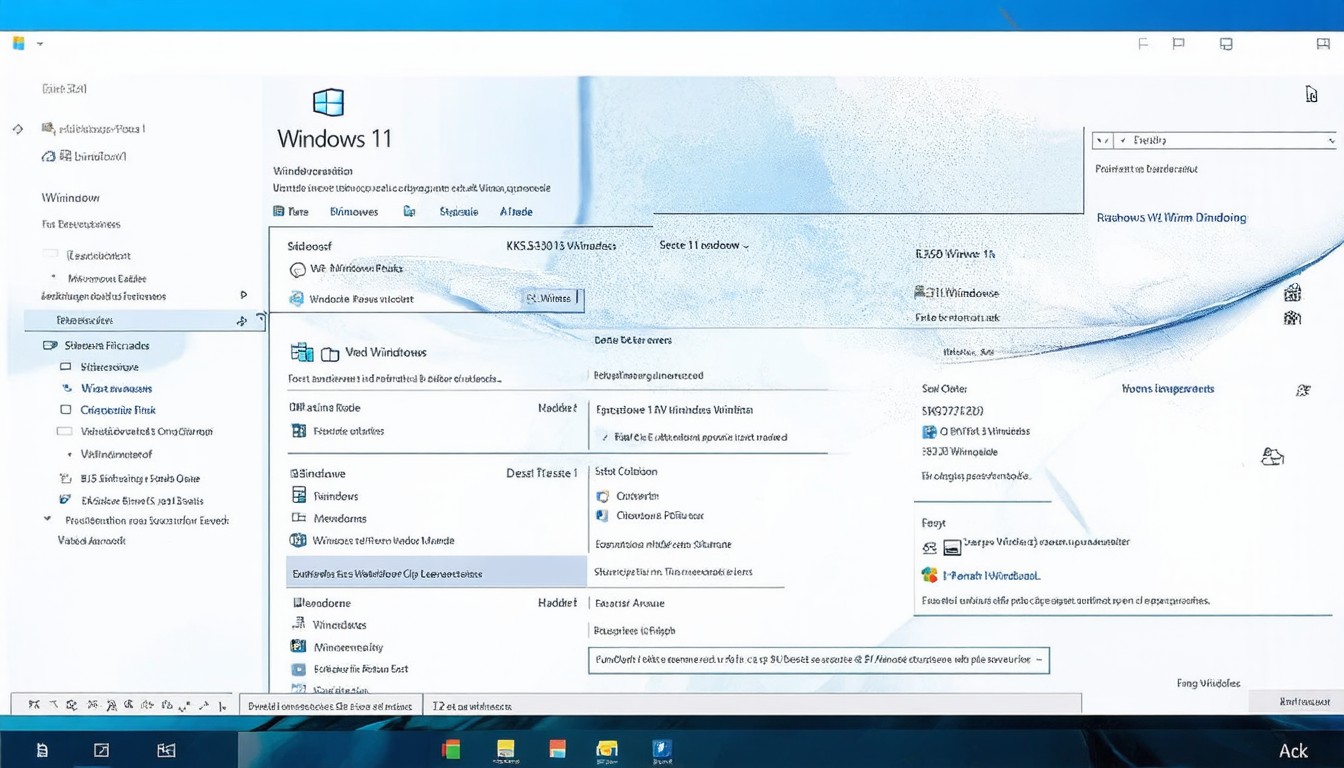
Task: Click the "Fang Vfindoles" label near bottom right
Action: [x=1208, y=683]
